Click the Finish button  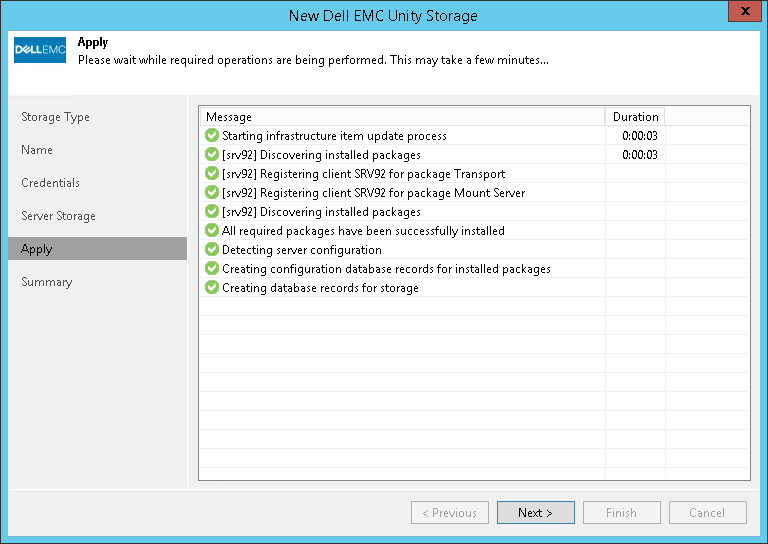621,513
